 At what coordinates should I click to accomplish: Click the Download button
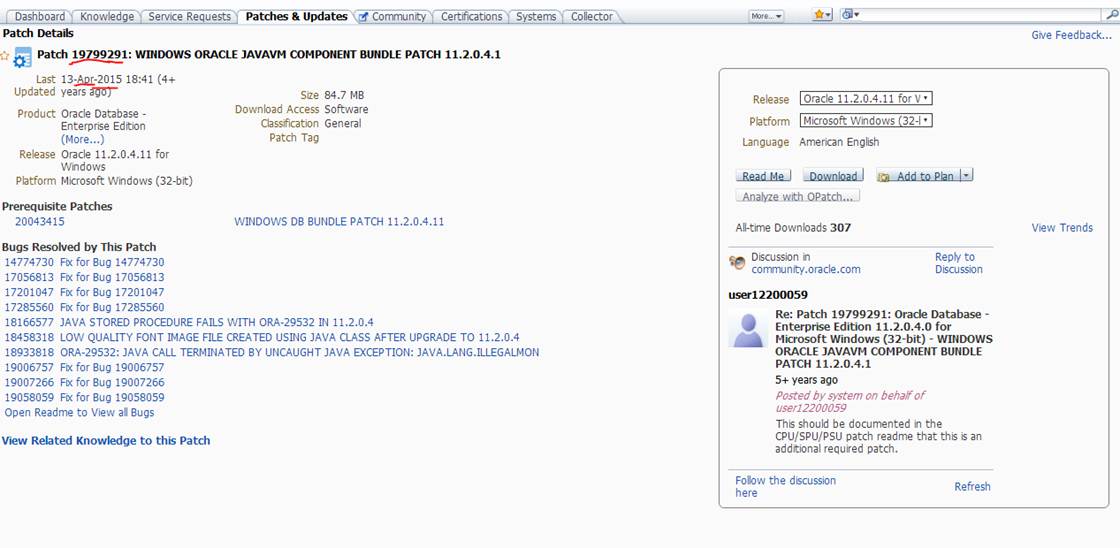coord(833,176)
